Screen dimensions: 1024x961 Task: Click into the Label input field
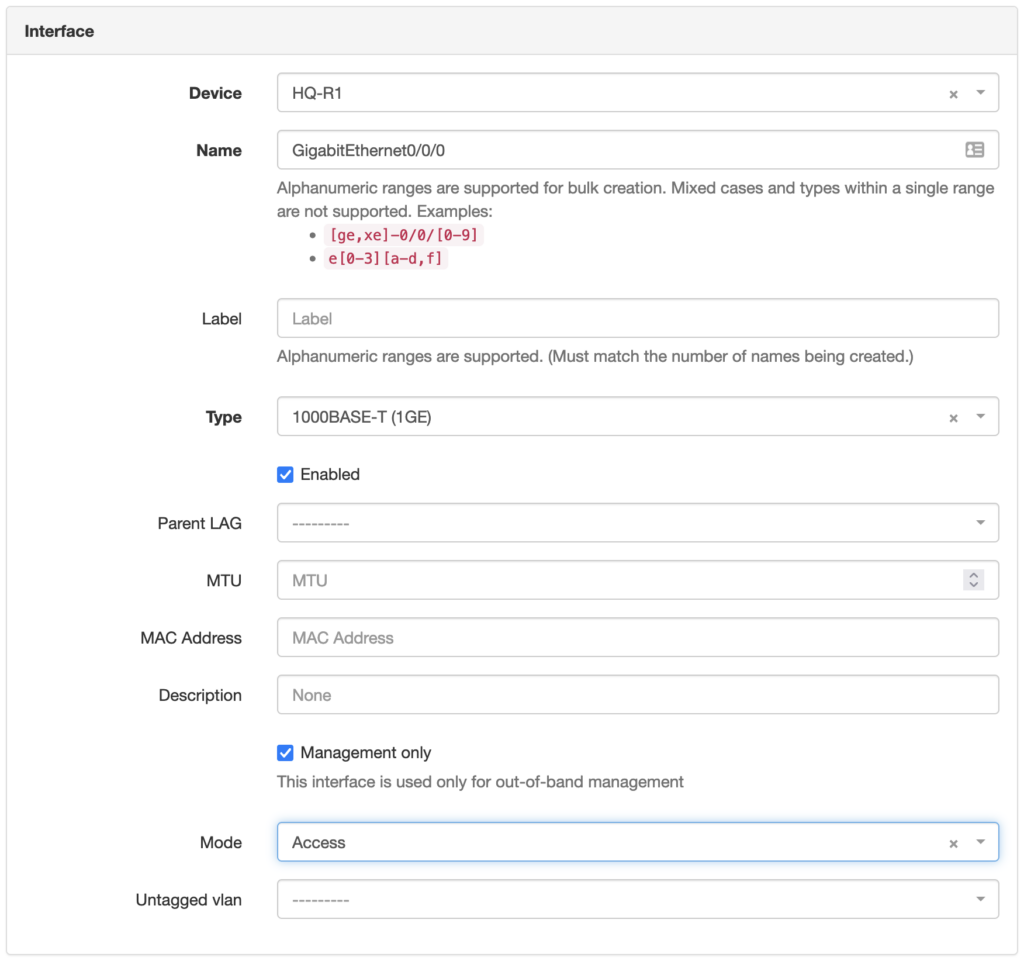[x=637, y=319]
